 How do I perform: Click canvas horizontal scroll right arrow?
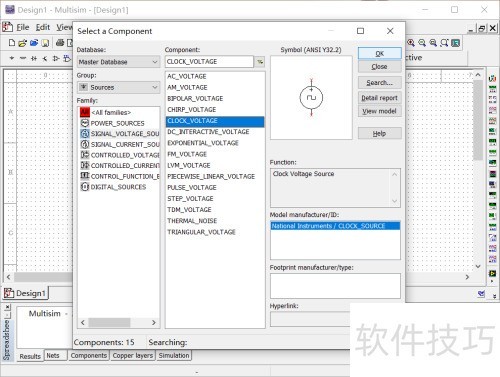(467, 277)
